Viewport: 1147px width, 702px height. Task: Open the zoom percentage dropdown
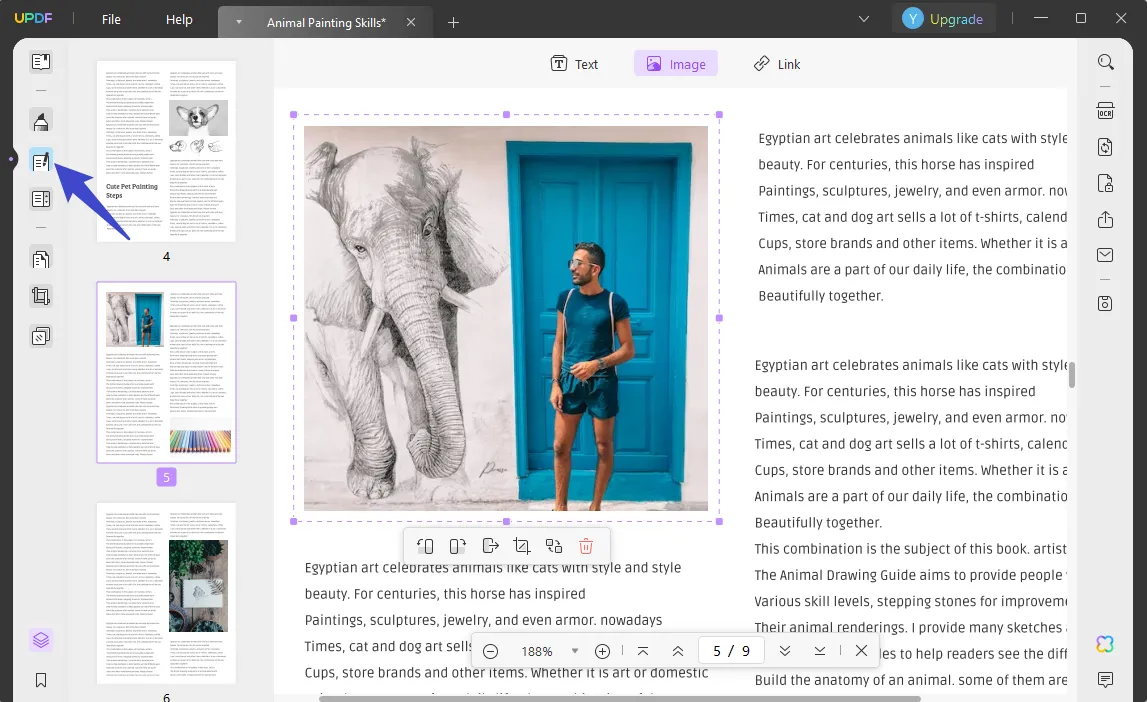tap(575, 650)
